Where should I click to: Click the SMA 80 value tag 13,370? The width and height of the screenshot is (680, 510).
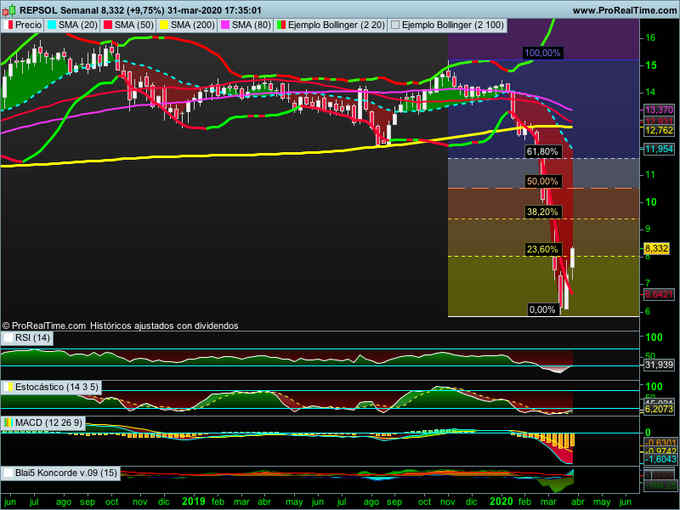659,110
